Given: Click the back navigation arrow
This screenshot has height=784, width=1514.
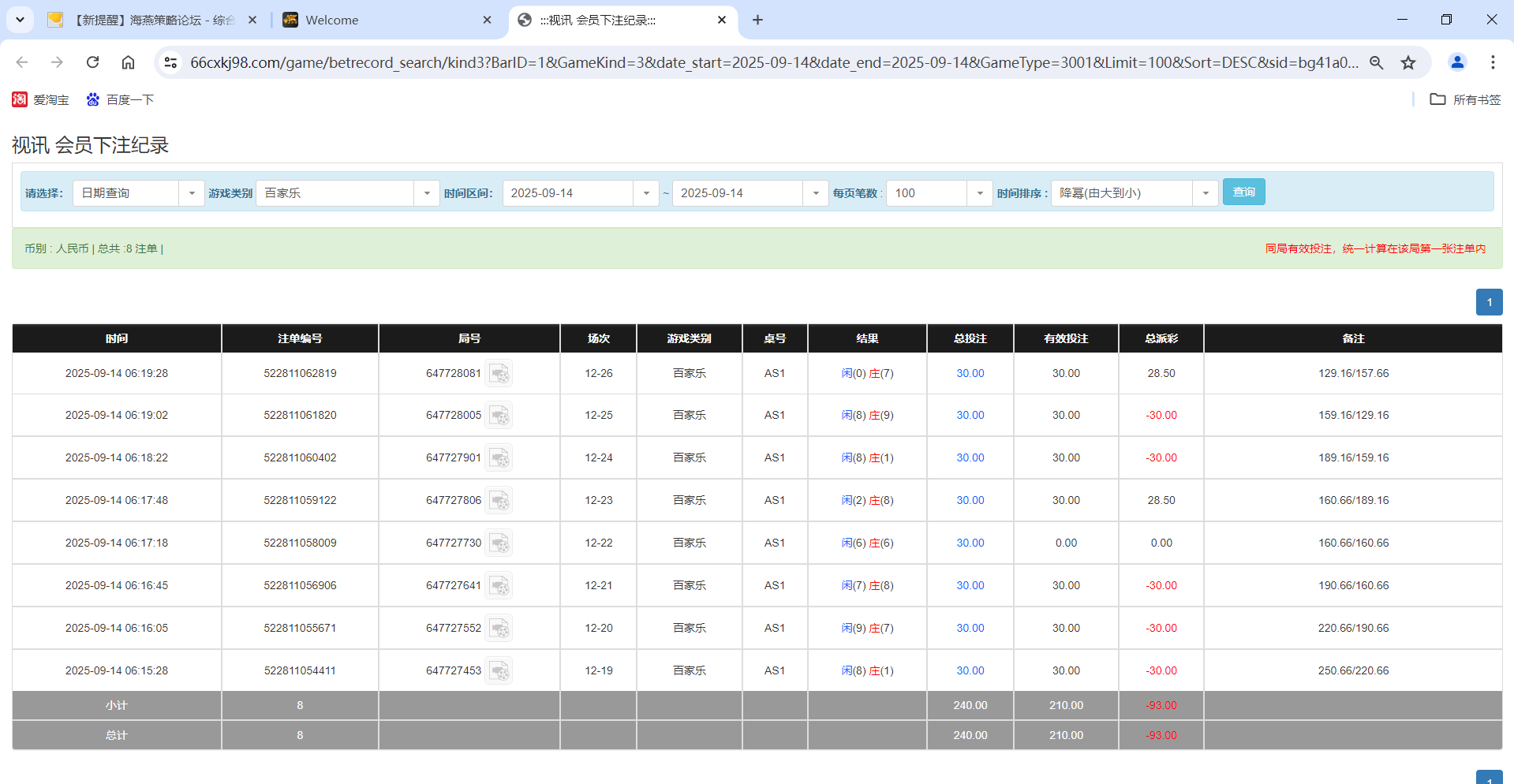Looking at the screenshot, I should [21, 62].
